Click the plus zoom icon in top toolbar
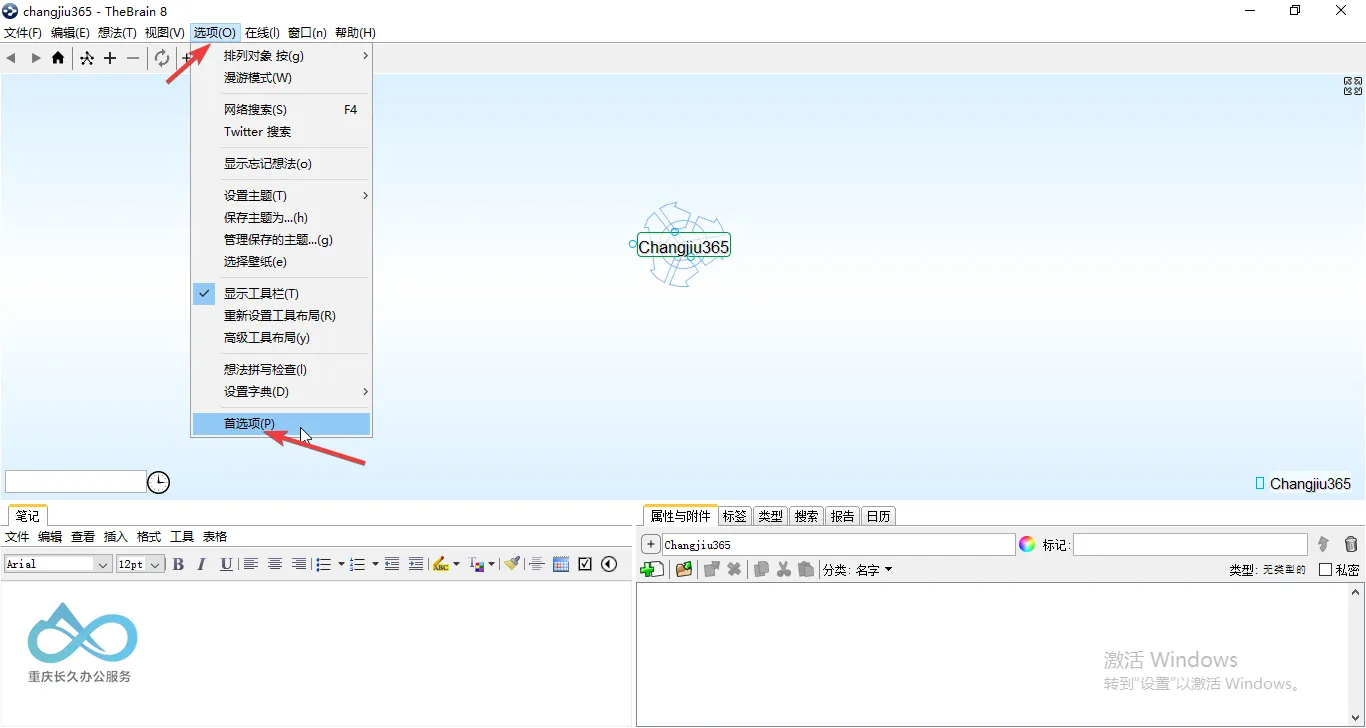This screenshot has height=728, width=1366. pos(110,58)
